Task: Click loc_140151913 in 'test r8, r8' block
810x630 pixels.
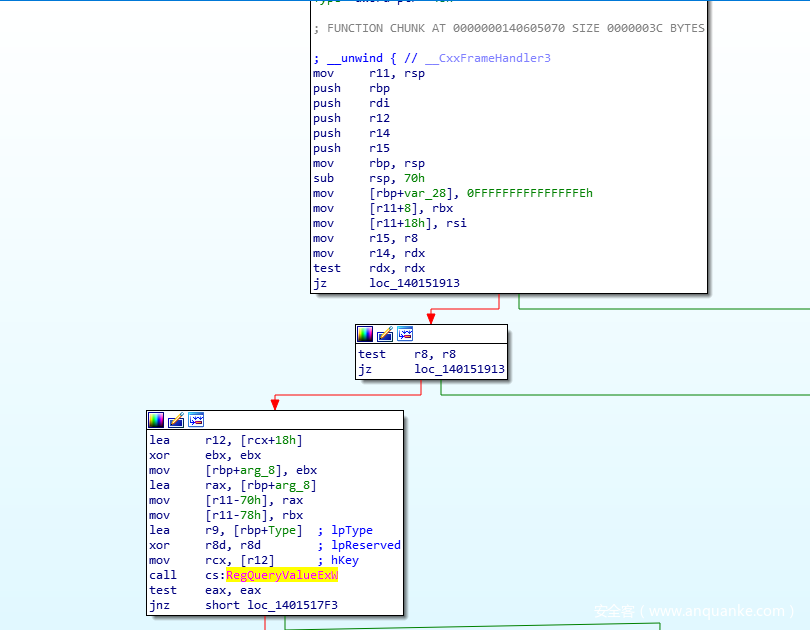Action: tap(459, 369)
